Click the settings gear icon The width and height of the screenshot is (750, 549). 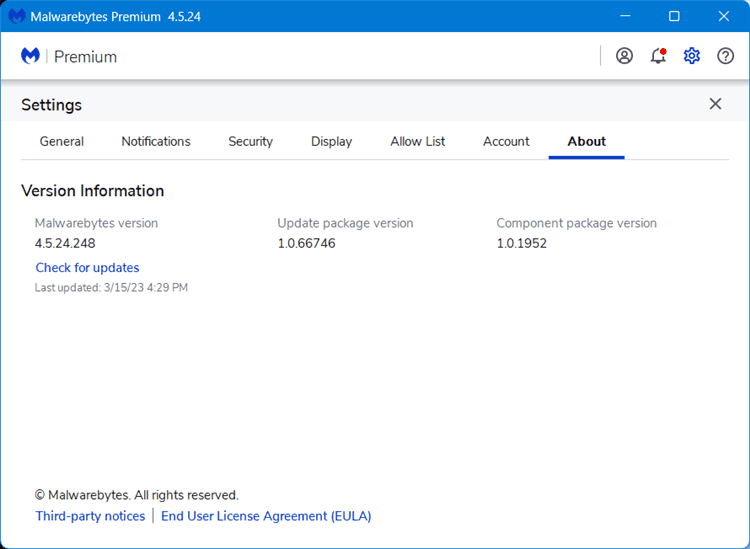(692, 56)
